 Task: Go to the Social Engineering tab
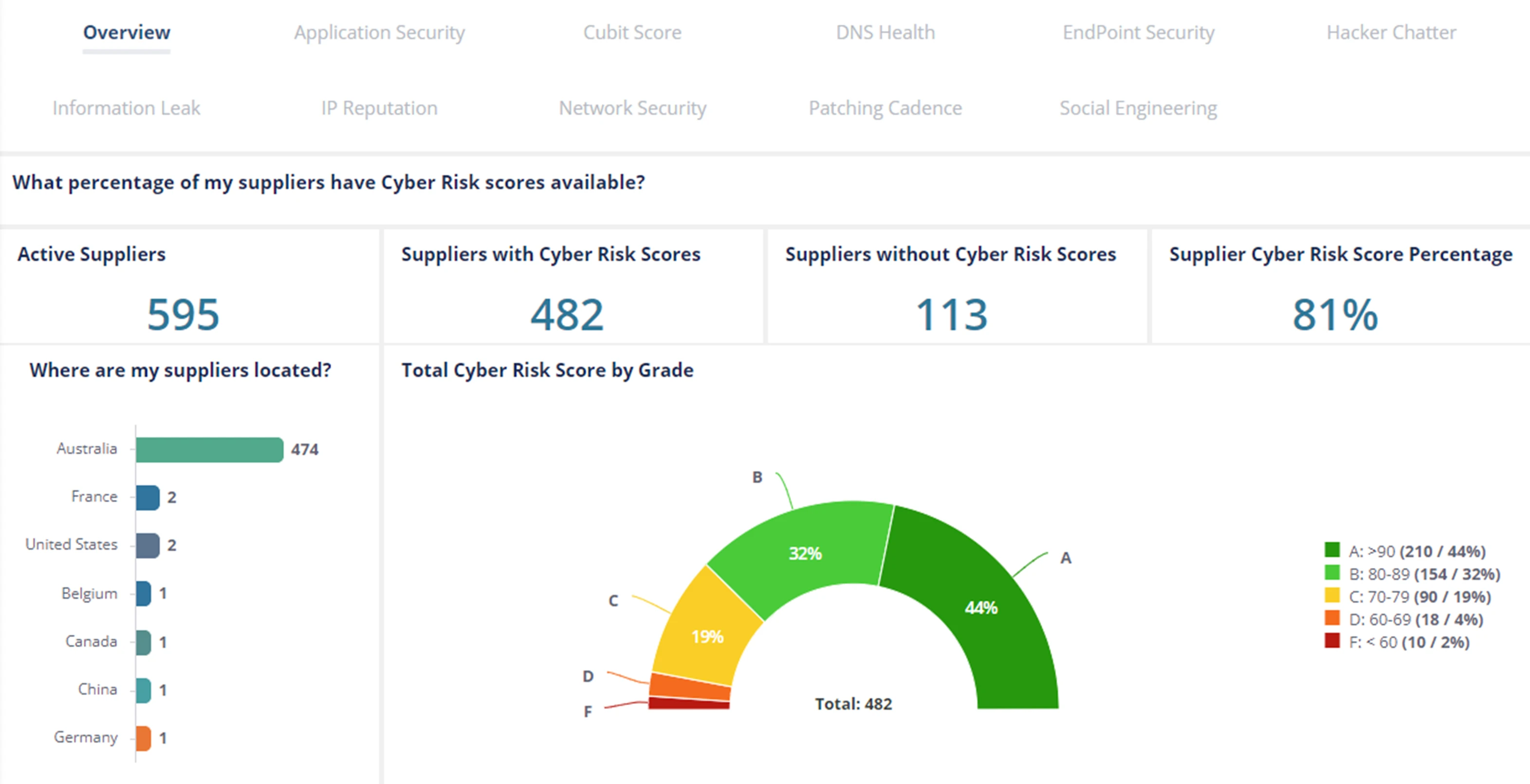pos(1138,108)
